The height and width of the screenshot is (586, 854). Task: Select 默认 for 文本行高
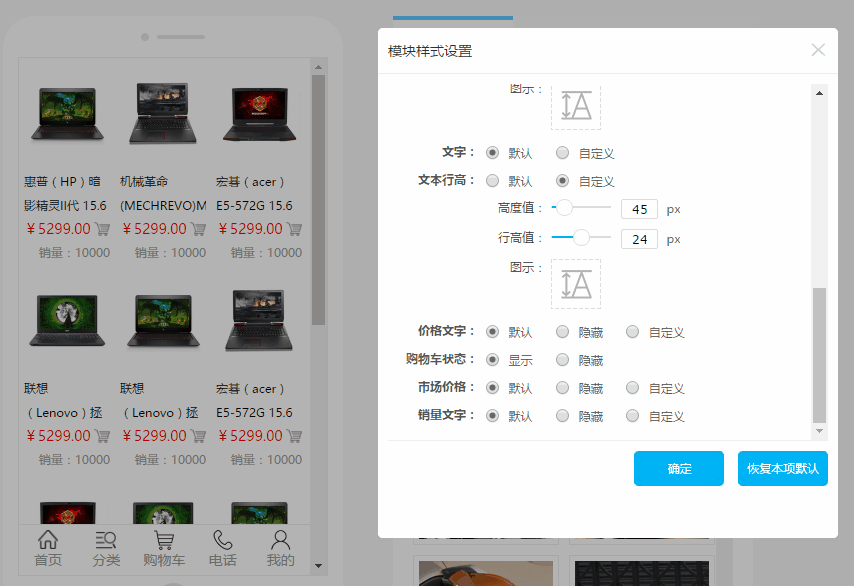click(x=493, y=181)
